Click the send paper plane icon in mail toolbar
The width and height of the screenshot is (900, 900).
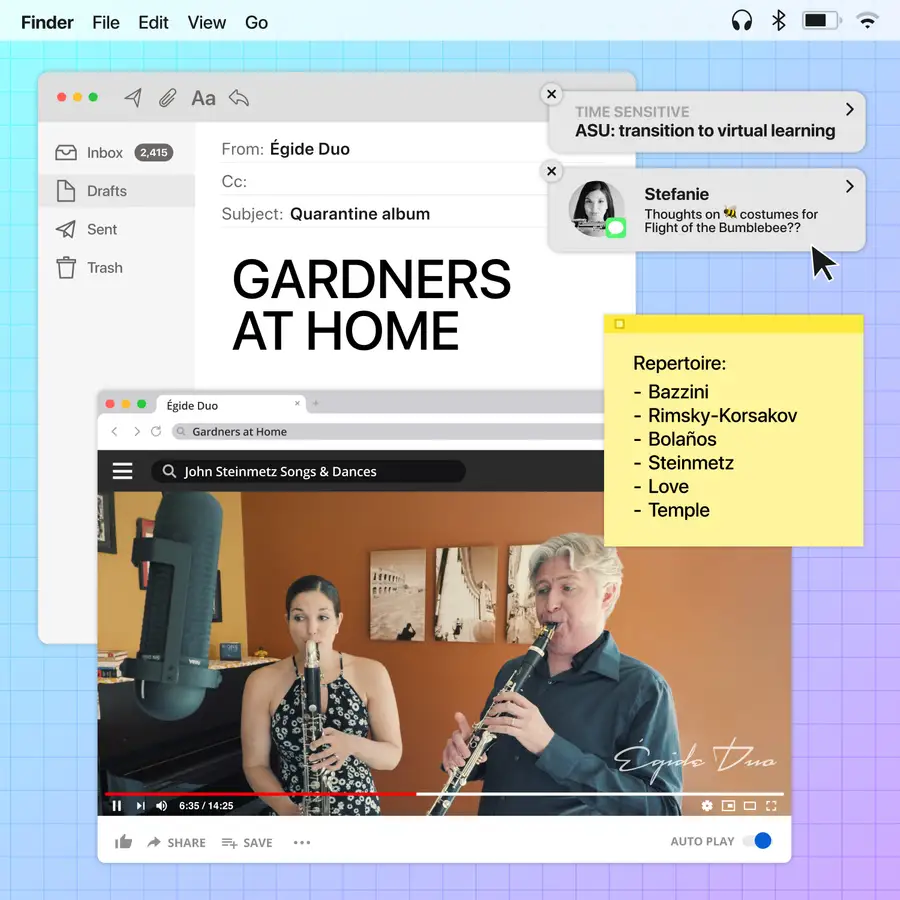[x=133, y=97]
